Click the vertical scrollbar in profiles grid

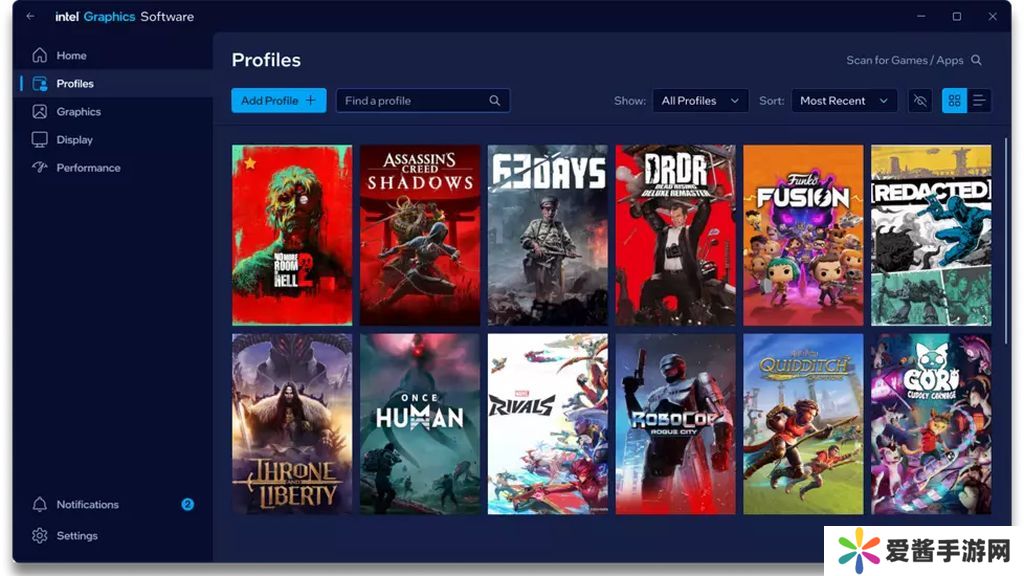coord(1006,240)
